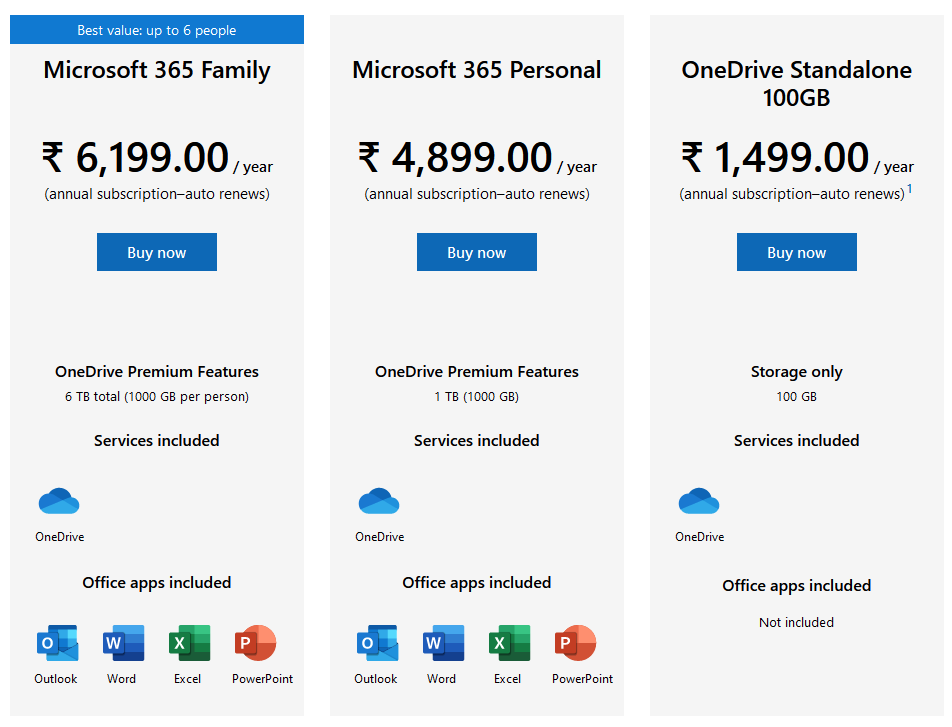Click the Microsoft 365 Personal heading
This screenshot has width=952, height=727.
coord(477,70)
